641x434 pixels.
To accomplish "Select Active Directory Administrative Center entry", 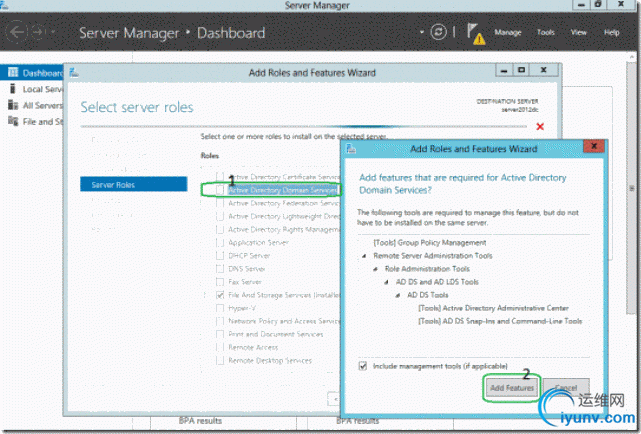I will [x=493, y=308].
